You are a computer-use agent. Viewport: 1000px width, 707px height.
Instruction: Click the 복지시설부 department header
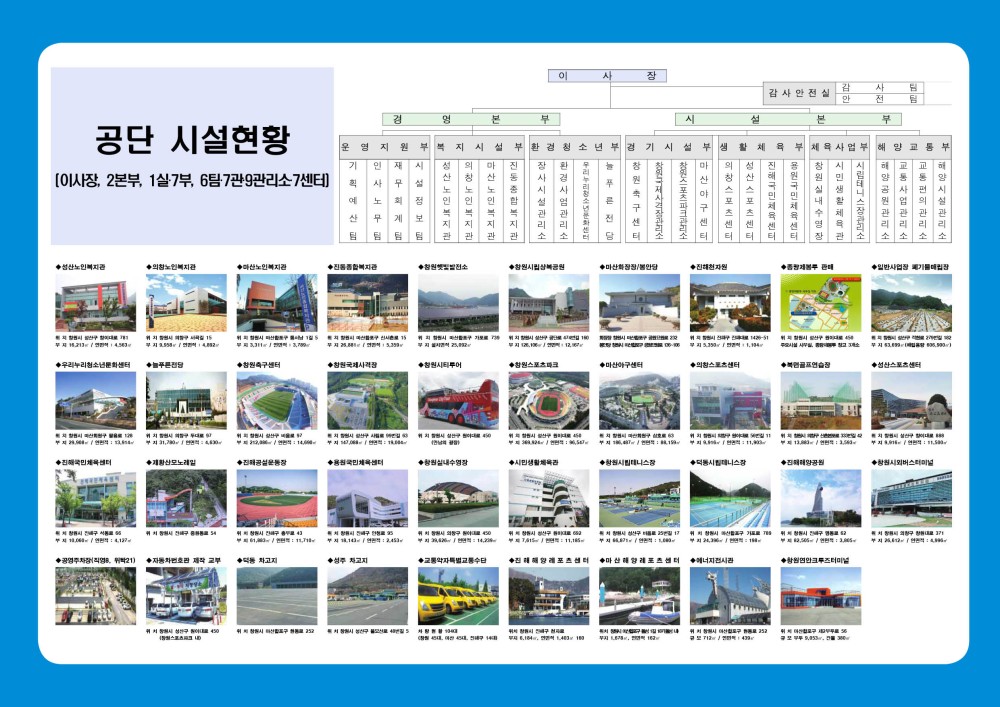coord(479,147)
